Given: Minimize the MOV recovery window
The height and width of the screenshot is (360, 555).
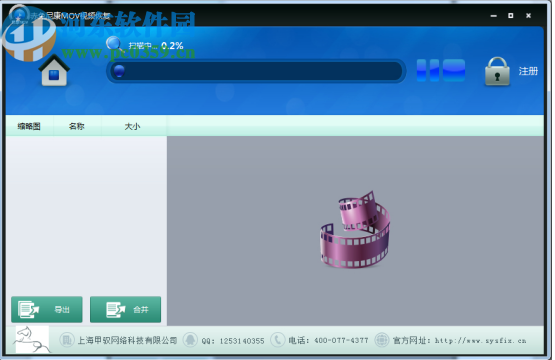Looking at the screenshot, I should (493, 16).
